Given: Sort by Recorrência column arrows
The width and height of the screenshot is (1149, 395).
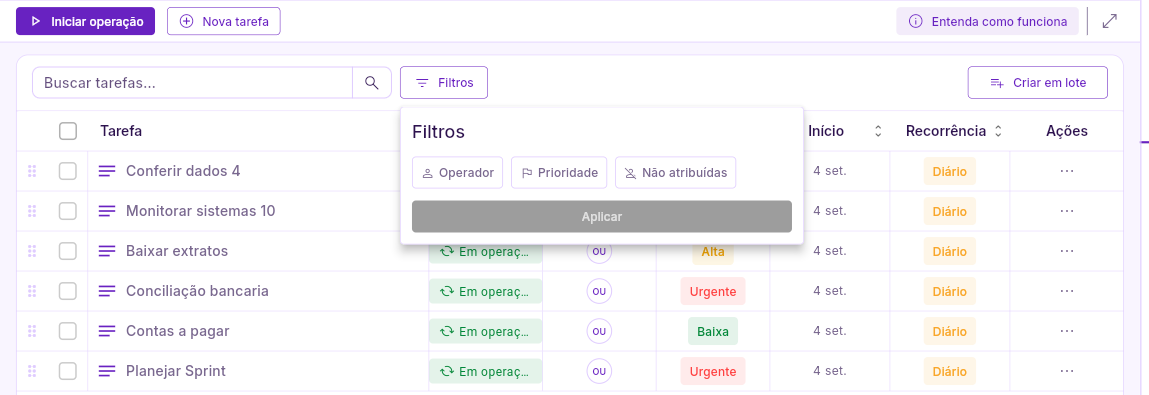Looking at the screenshot, I should pos(998,131).
